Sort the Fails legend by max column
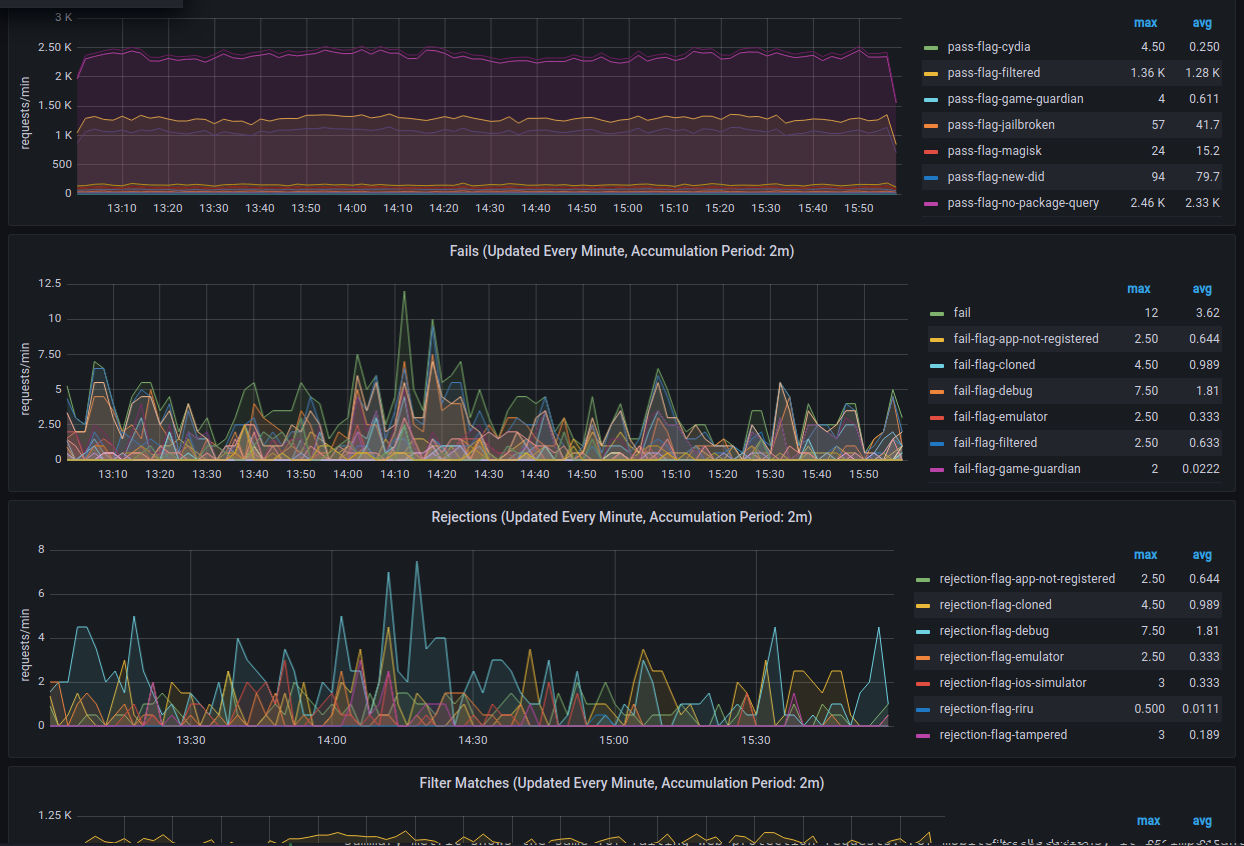 point(1138,288)
